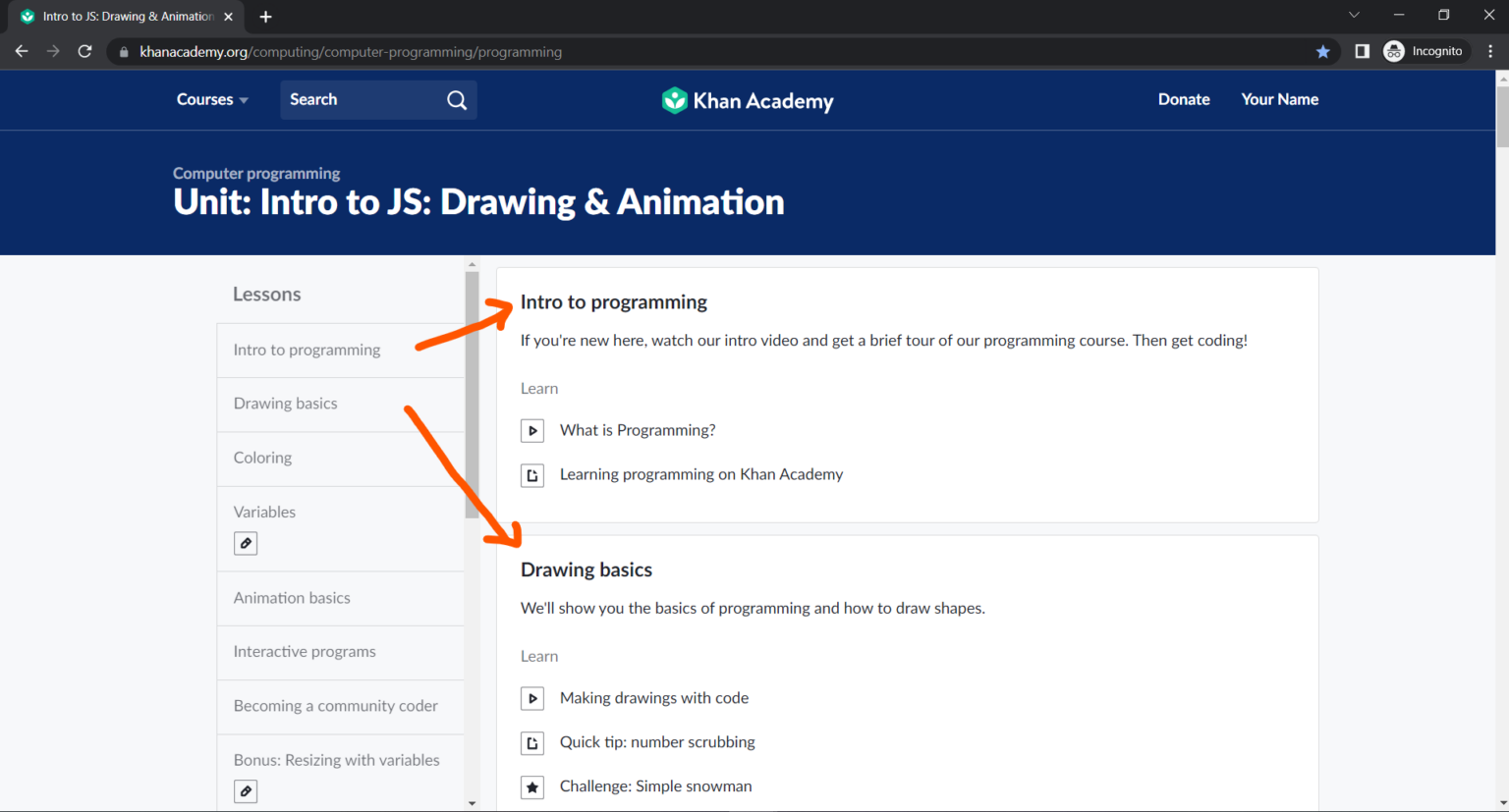Select the star icon beside "Challenge: Simple snowman"
The height and width of the screenshot is (812, 1509).
coord(532,786)
